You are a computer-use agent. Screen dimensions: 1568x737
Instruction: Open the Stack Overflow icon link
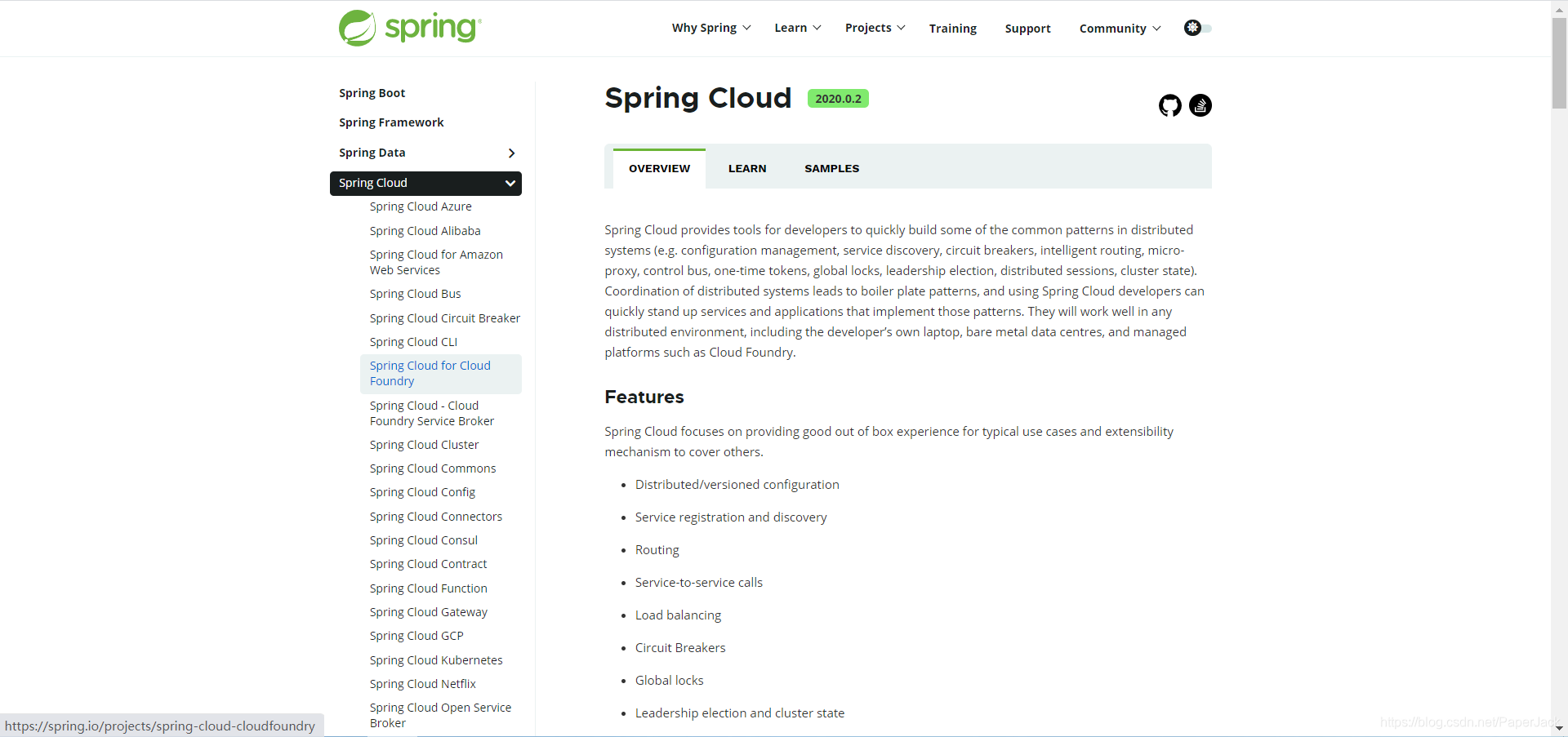tap(1200, 105)
